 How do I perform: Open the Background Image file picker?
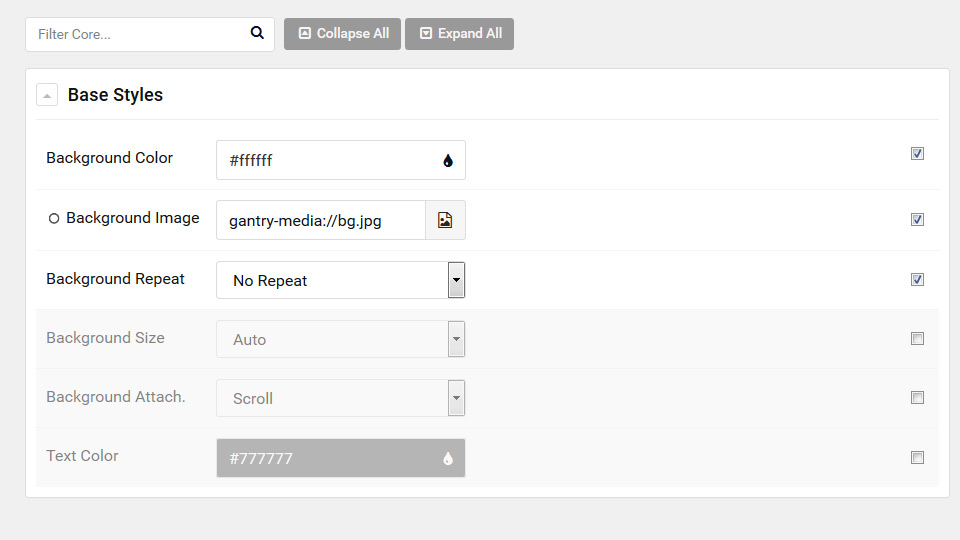point(445,220)
